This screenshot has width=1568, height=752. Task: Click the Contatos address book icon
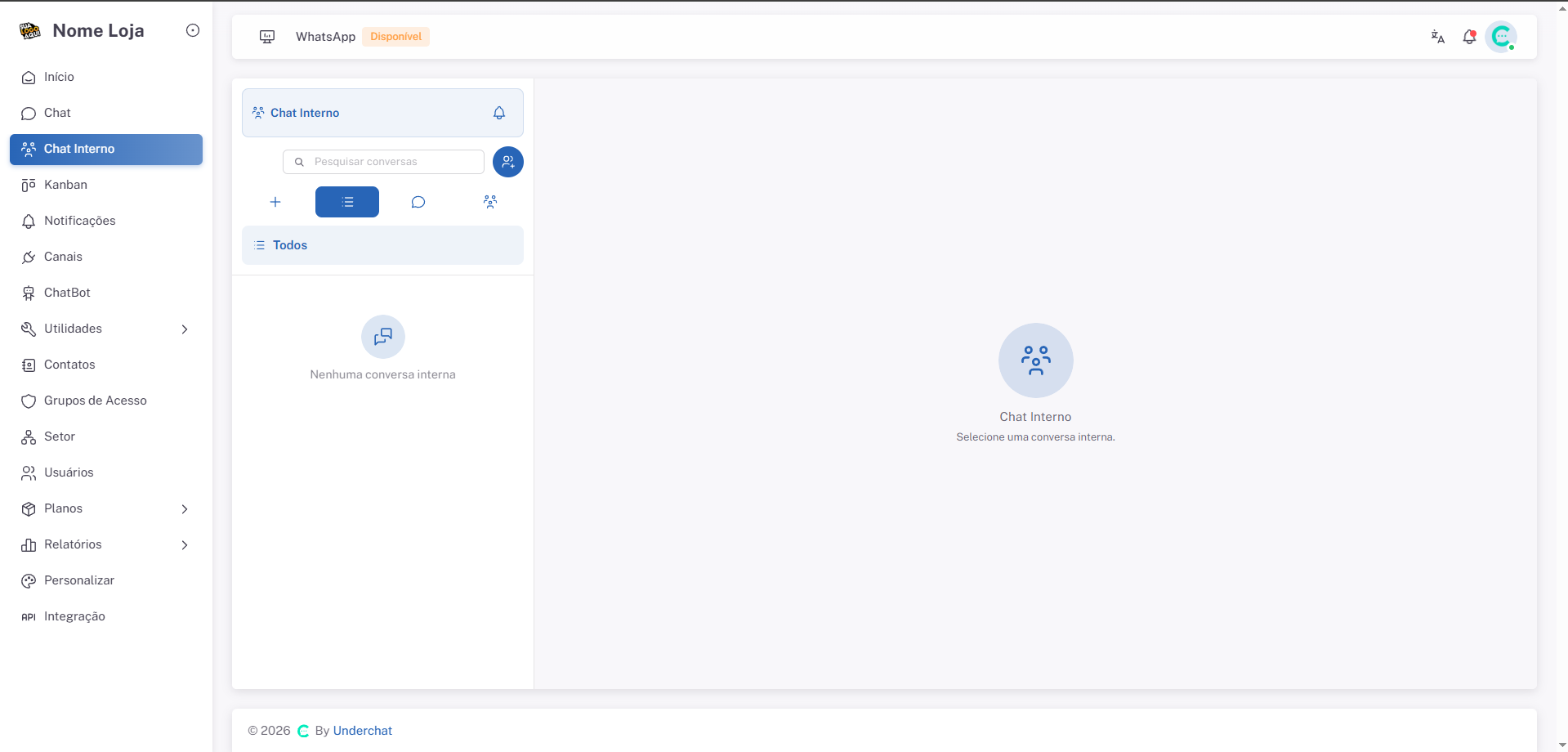[x=29, y=365]
